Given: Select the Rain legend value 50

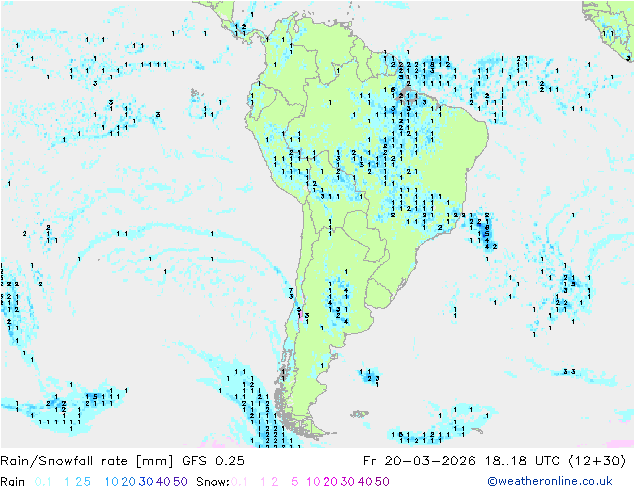Looking at the screenshot, I should click(x=180, y=482).
